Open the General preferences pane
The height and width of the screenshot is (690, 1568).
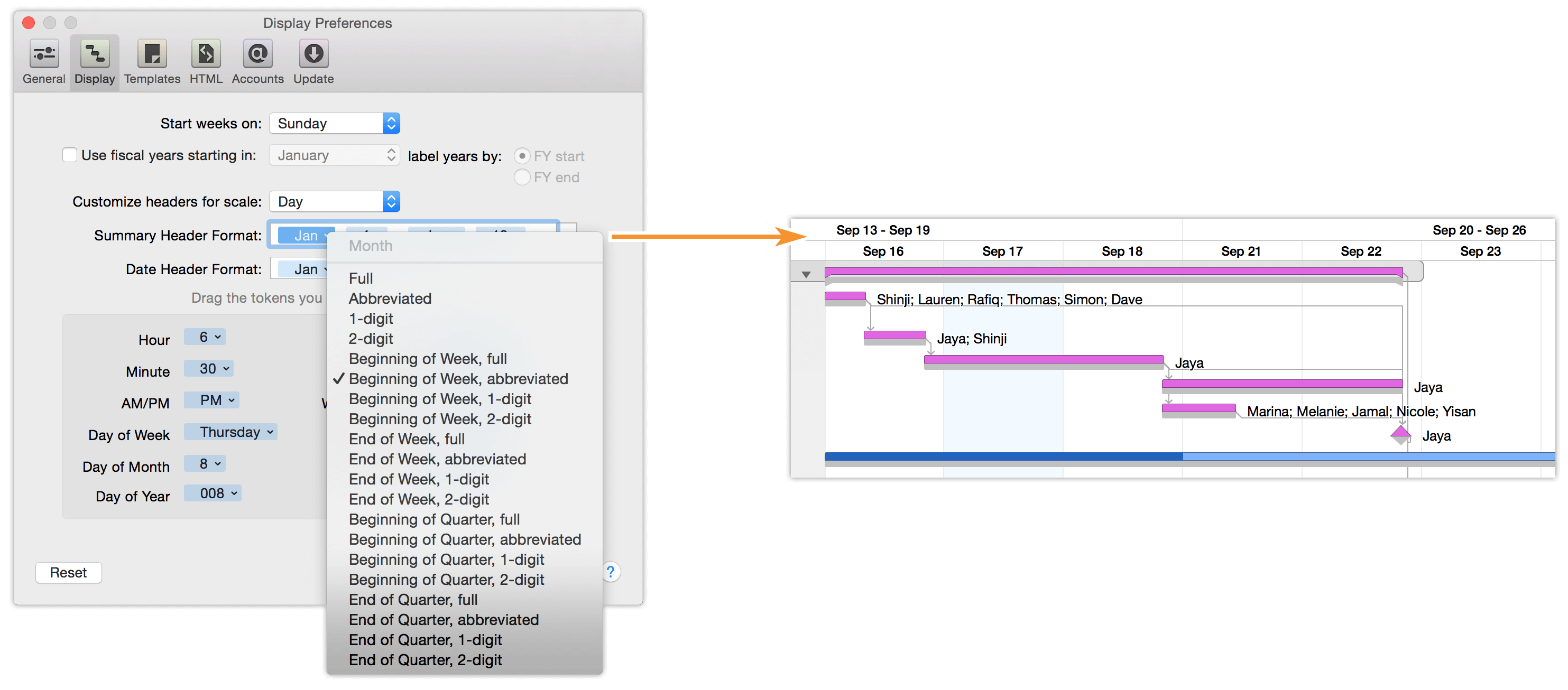[x=44, y=62]
